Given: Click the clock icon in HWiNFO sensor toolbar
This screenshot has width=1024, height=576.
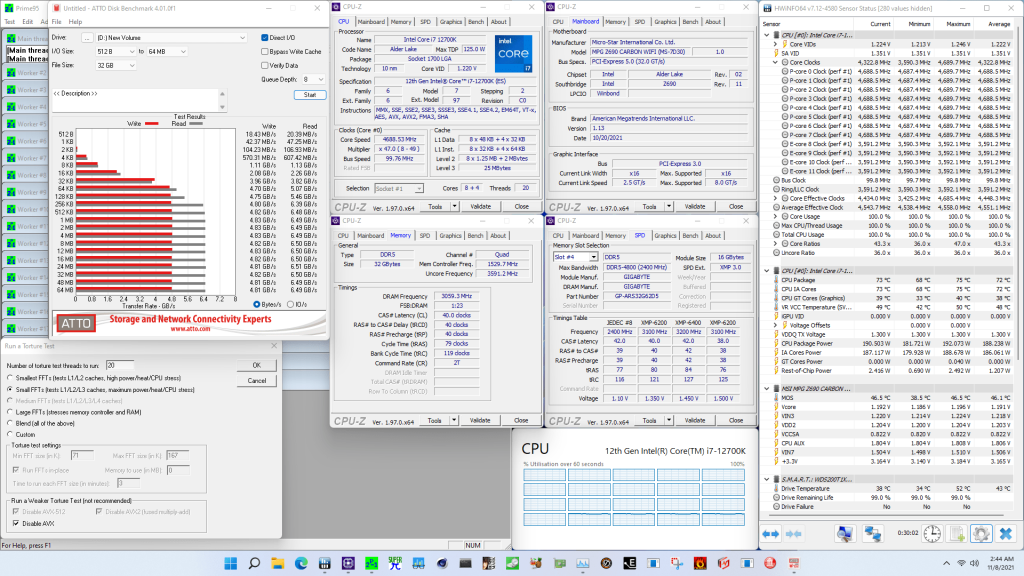Looking at the screenshot, I should (932, 534).
